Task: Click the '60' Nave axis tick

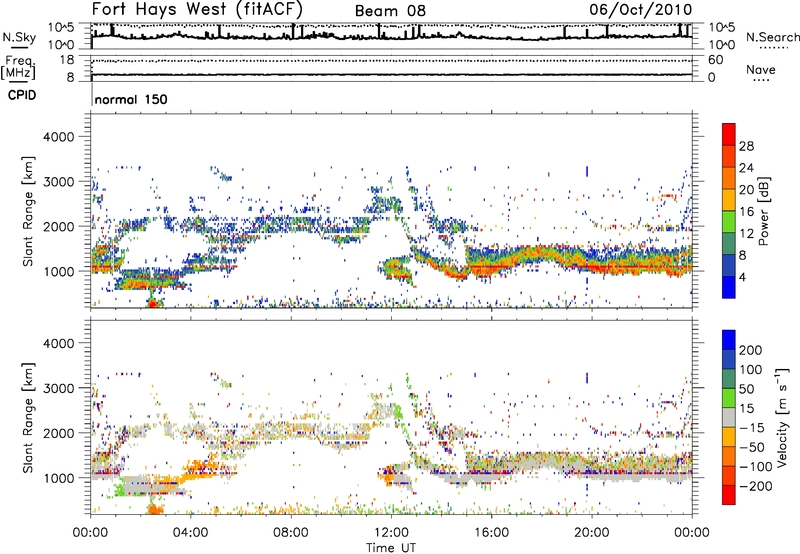Action: tap(715, 60)
